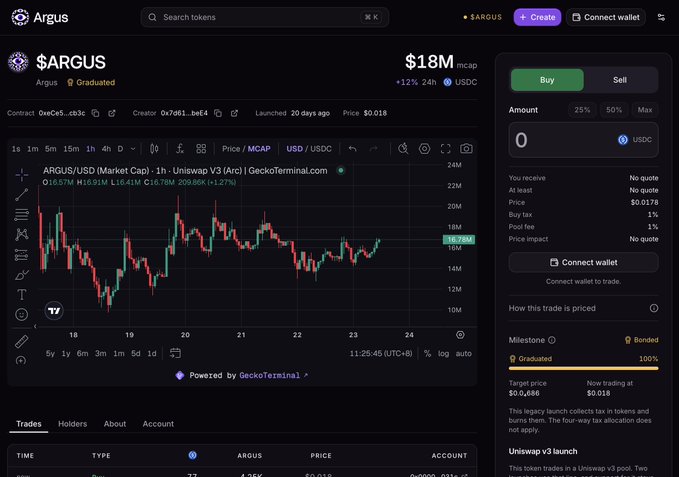Switch to the Trades tab
The height and width of the screenshot is (477, 679).
click(x=29, y=424)
